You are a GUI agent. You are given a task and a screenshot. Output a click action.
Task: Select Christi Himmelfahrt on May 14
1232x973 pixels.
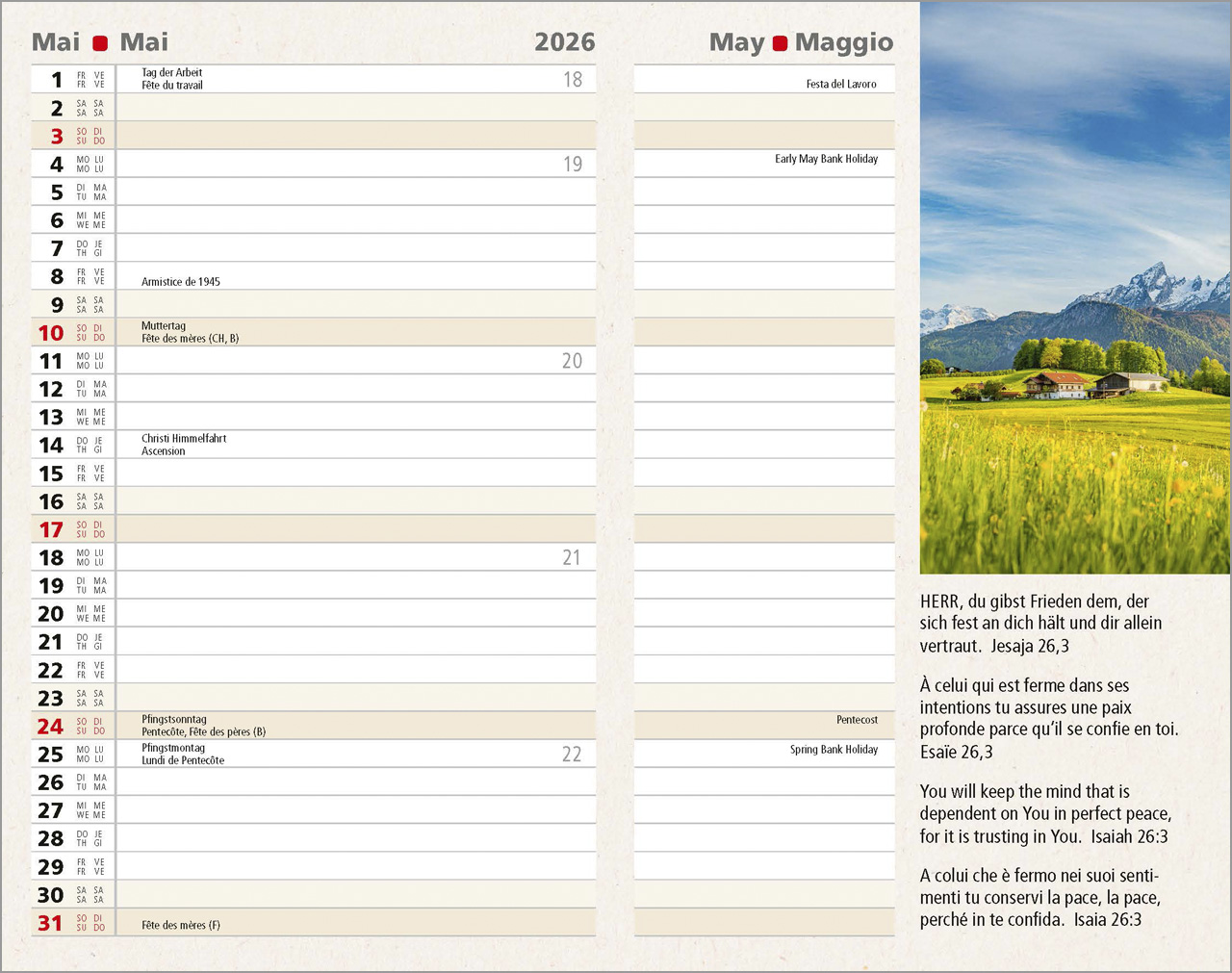(184, 439)
